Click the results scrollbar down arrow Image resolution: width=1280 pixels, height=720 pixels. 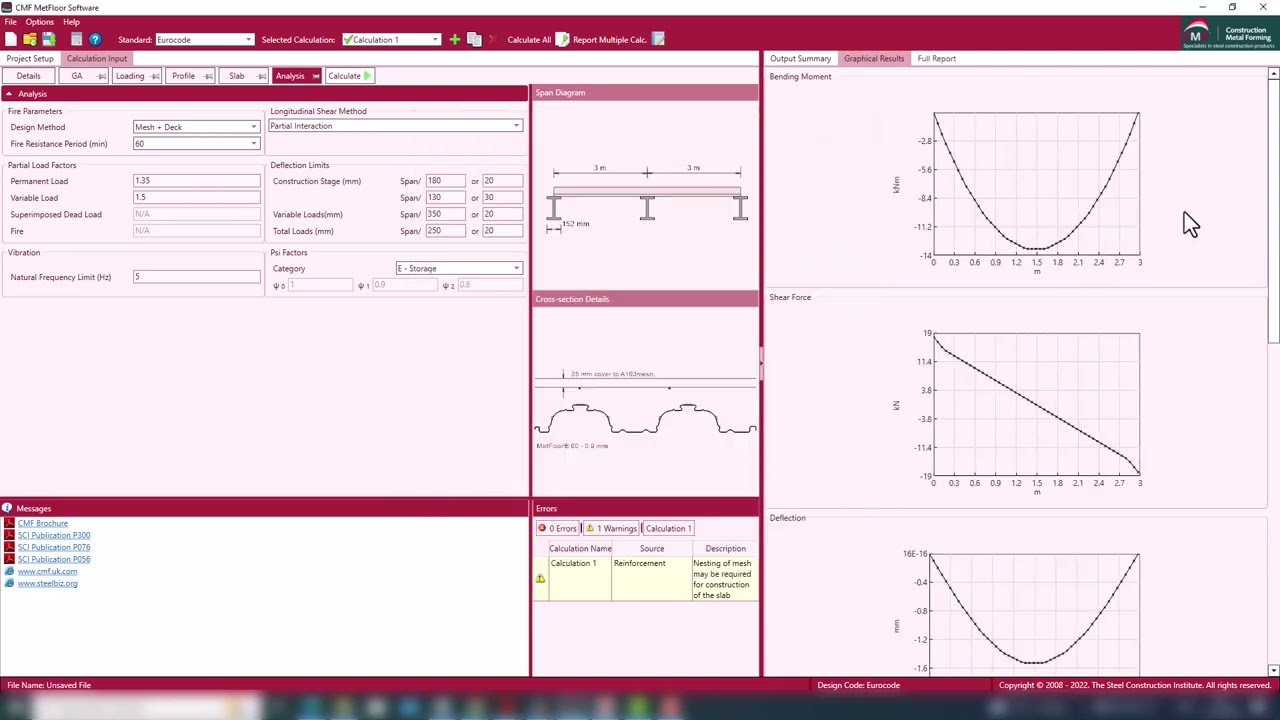click(x=1273, y=670)
